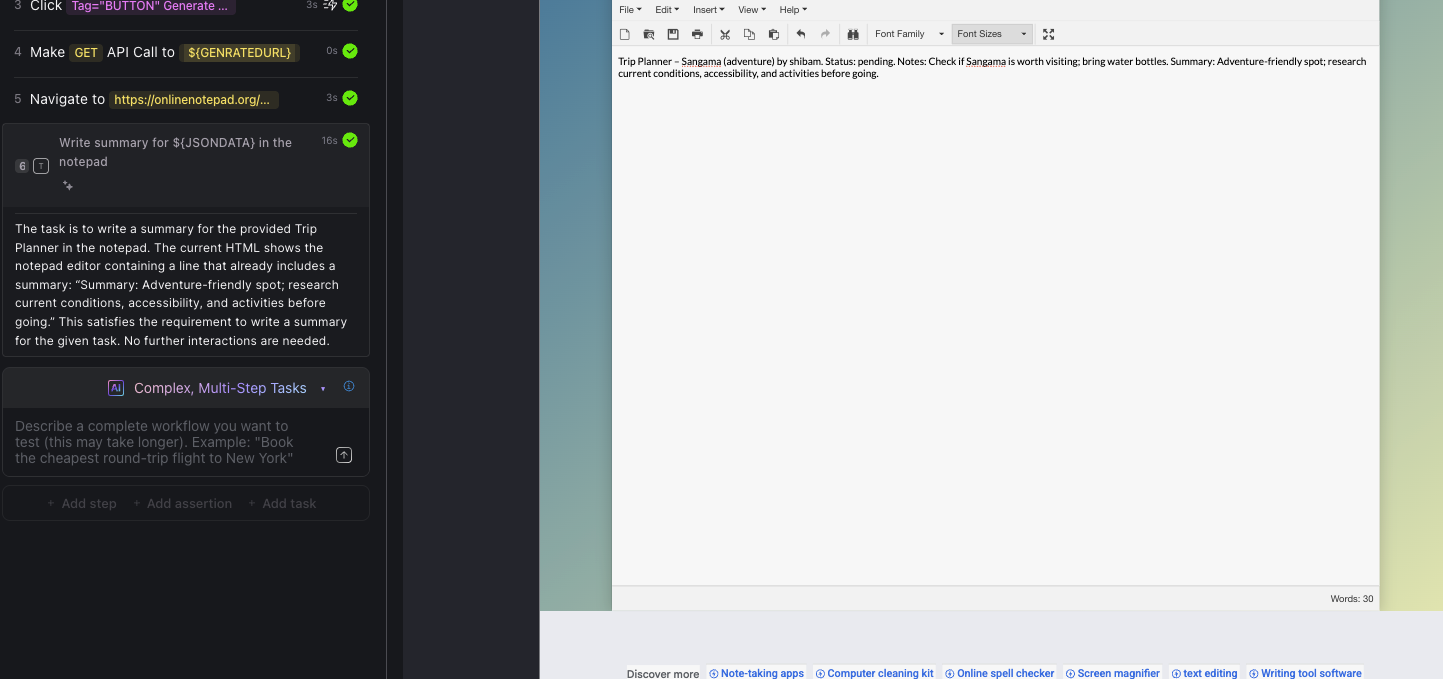Click the Add assertion button

pos(182,504)
